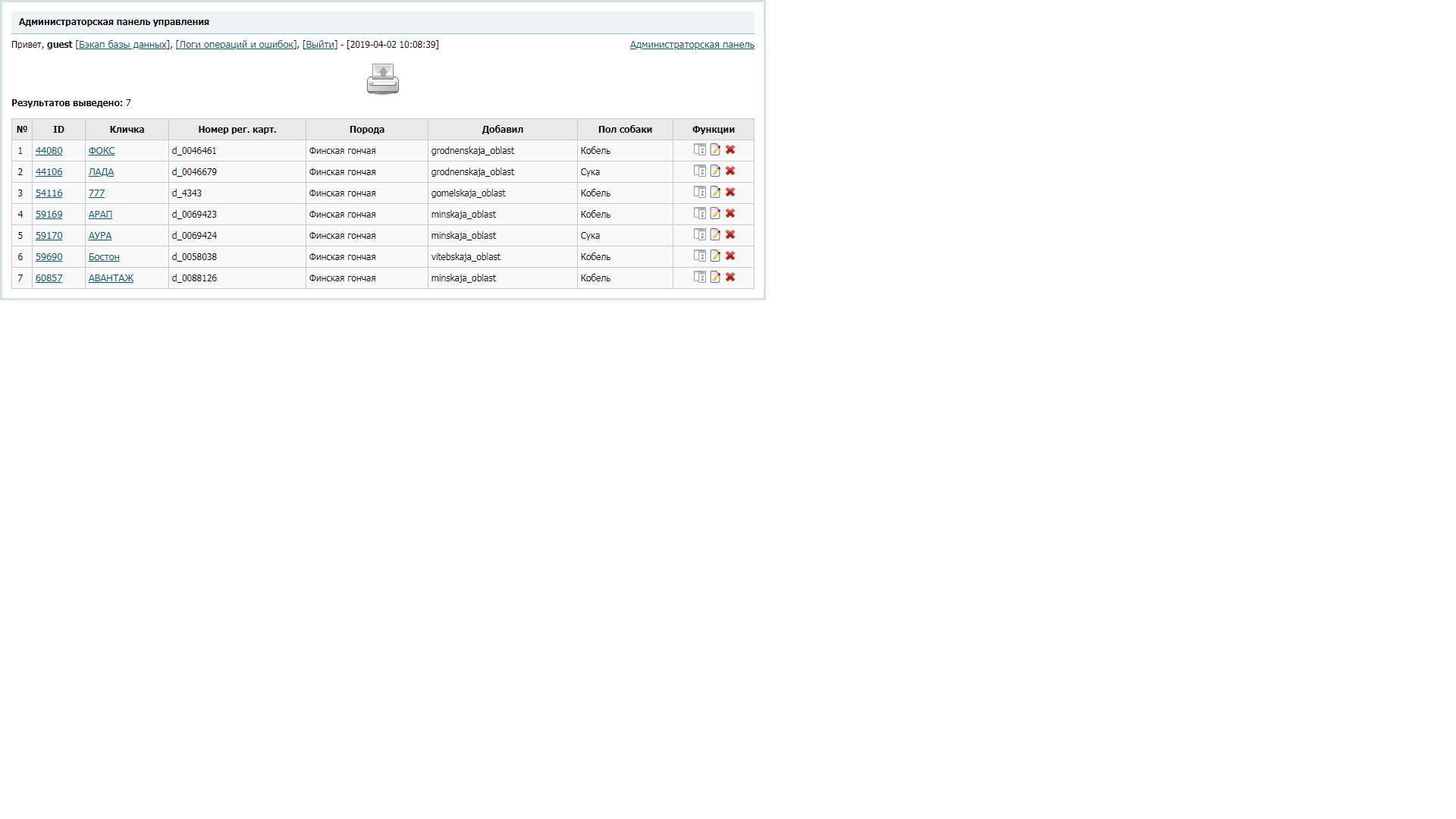Click the Порода column header
Screen dimensions: 1456x819
point(366,130)
